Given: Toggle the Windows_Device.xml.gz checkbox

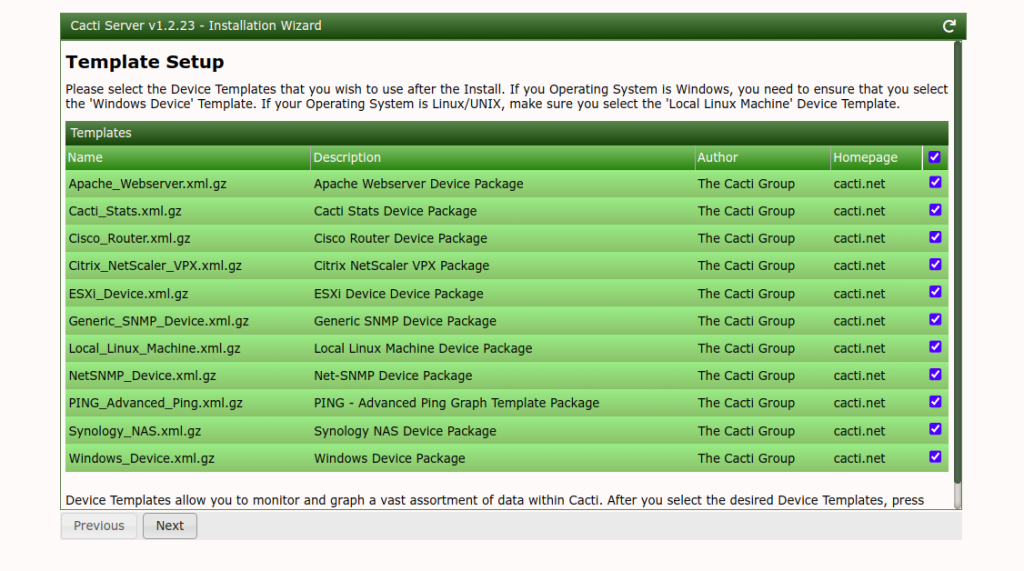Looking at the screenshot, I should (935, 457).
